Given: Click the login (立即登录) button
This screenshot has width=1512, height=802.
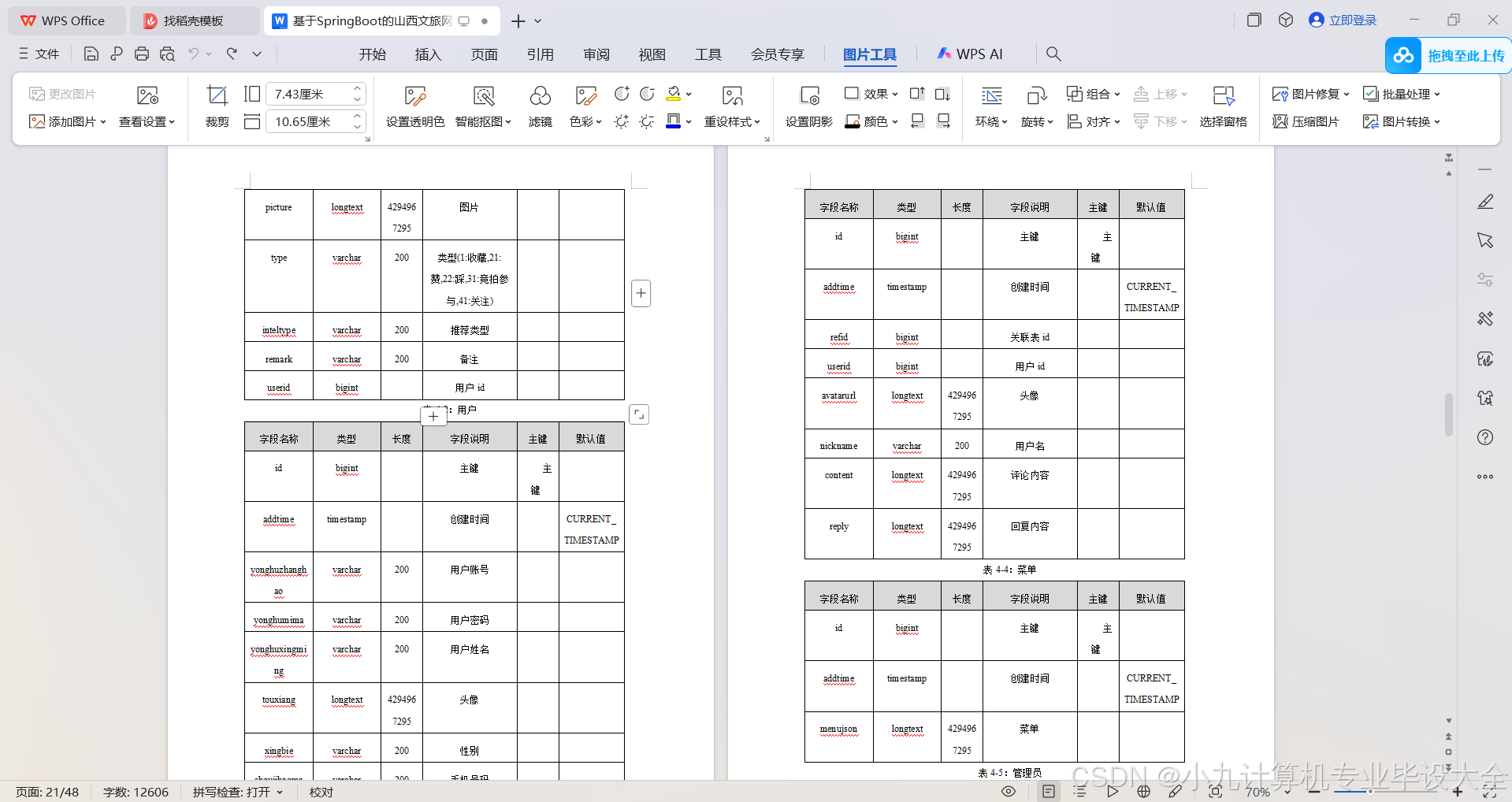Looking at the screenshot, I should pyautogui.click(x=1343, y=20).
